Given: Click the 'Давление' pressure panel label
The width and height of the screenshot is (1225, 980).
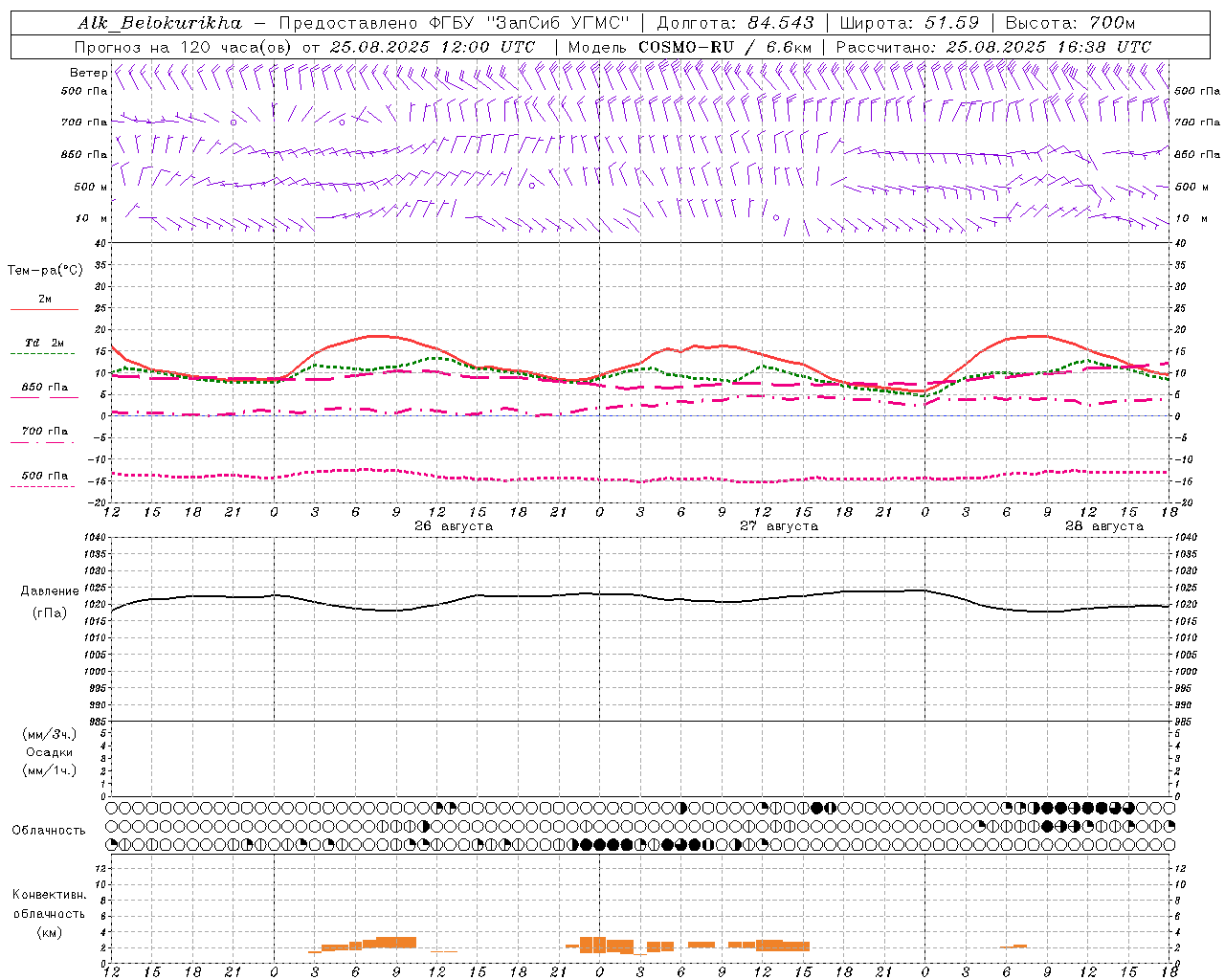Looking at the screenshot, I should (x=50, y=591).
